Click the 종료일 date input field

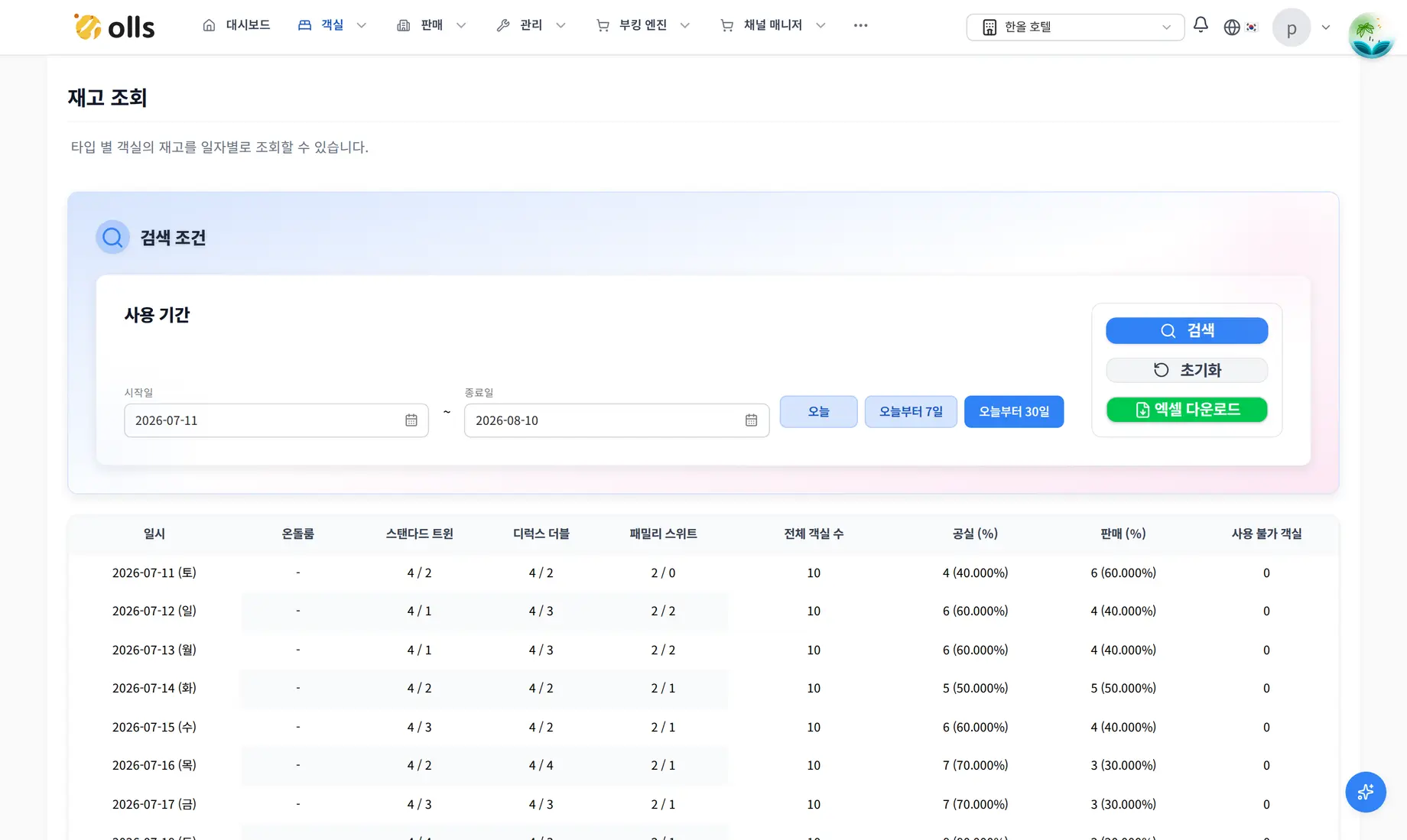[616, 420]
